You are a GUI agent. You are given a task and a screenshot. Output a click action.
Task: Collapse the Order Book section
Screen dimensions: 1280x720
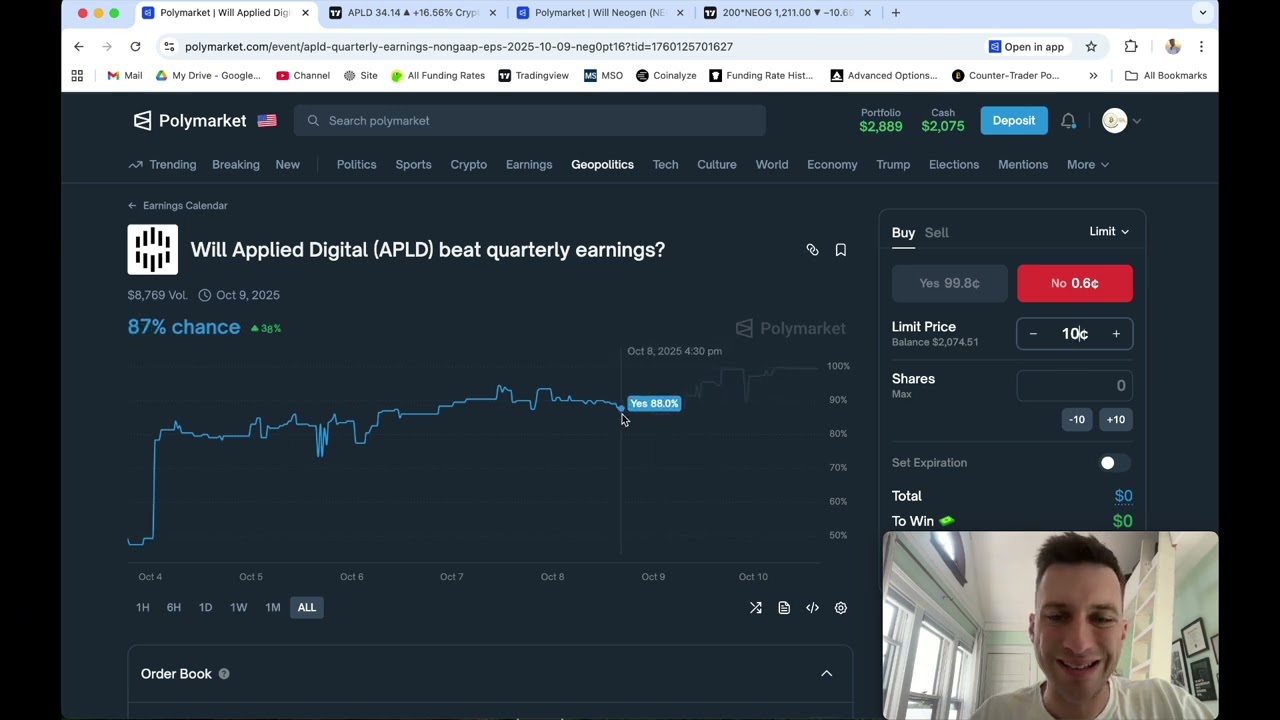pos(826,674)
